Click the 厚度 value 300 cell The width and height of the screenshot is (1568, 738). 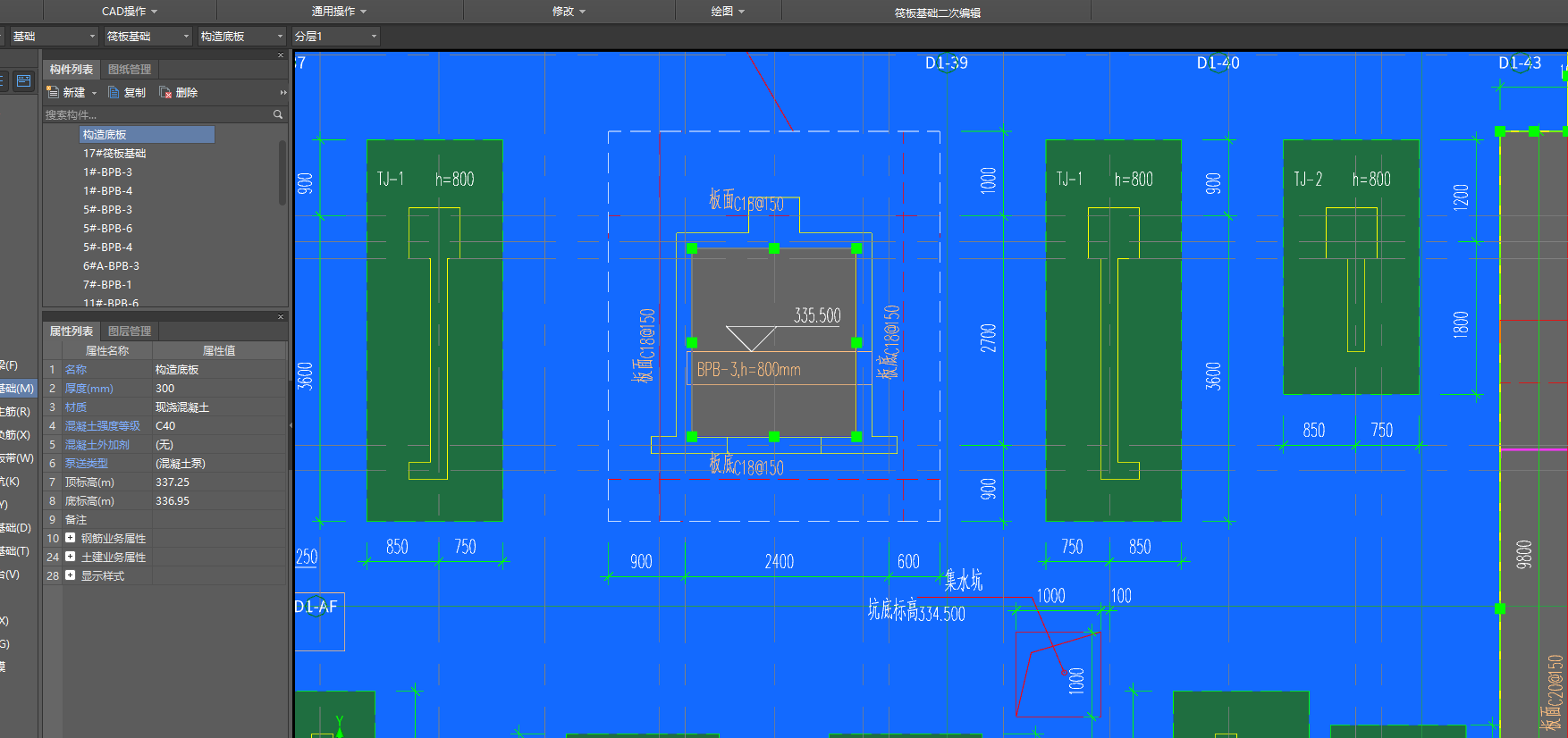(219, 389)
